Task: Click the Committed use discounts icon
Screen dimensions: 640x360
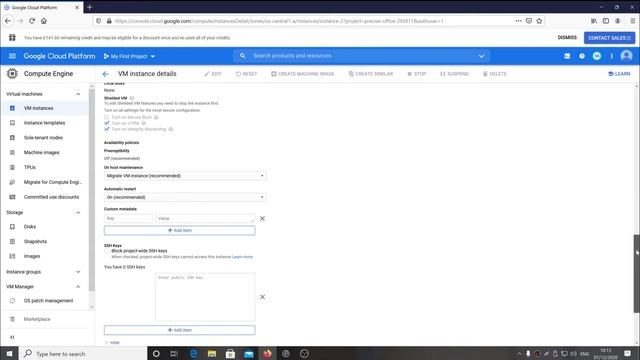Action: 12,197
